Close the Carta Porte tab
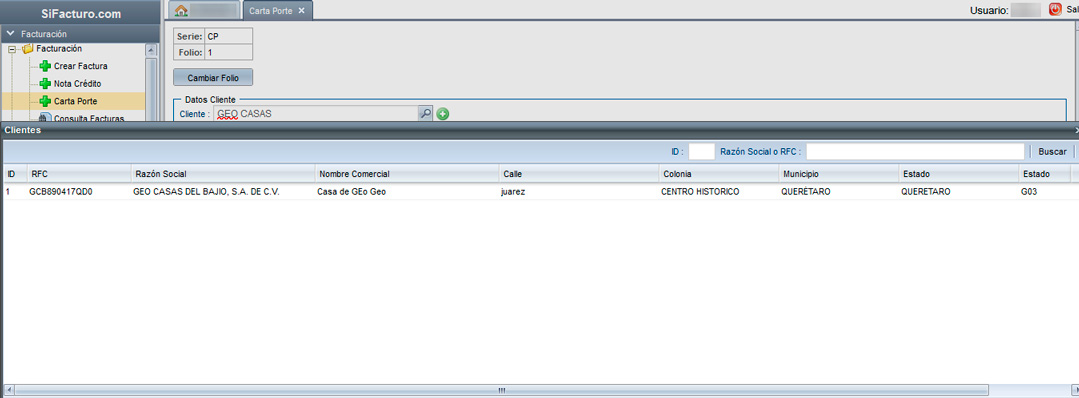1079x398 pixels. click(x=301, y=10)
